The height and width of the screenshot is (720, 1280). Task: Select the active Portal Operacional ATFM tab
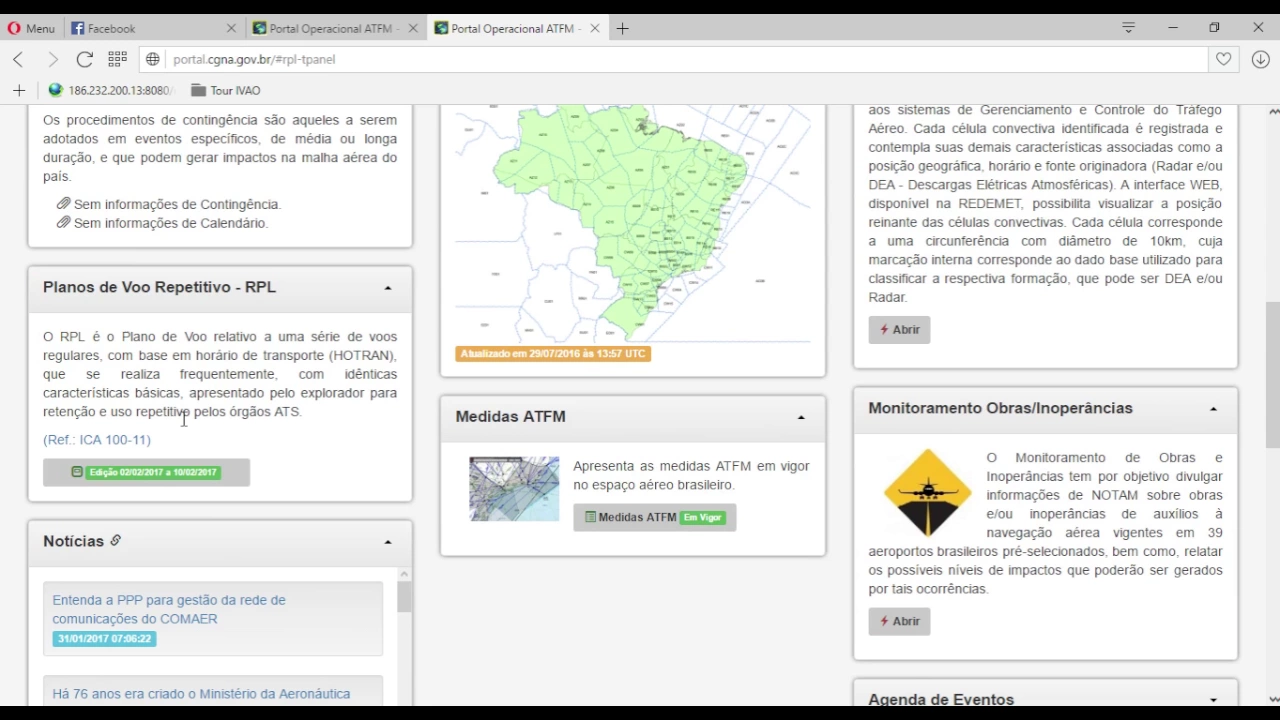pos(516,28)
